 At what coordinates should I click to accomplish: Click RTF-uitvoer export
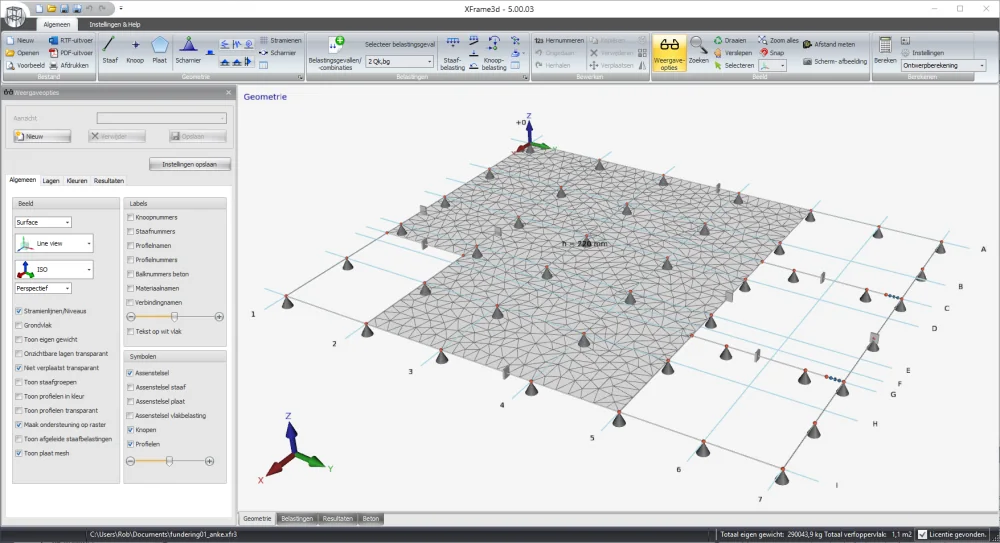71,40
